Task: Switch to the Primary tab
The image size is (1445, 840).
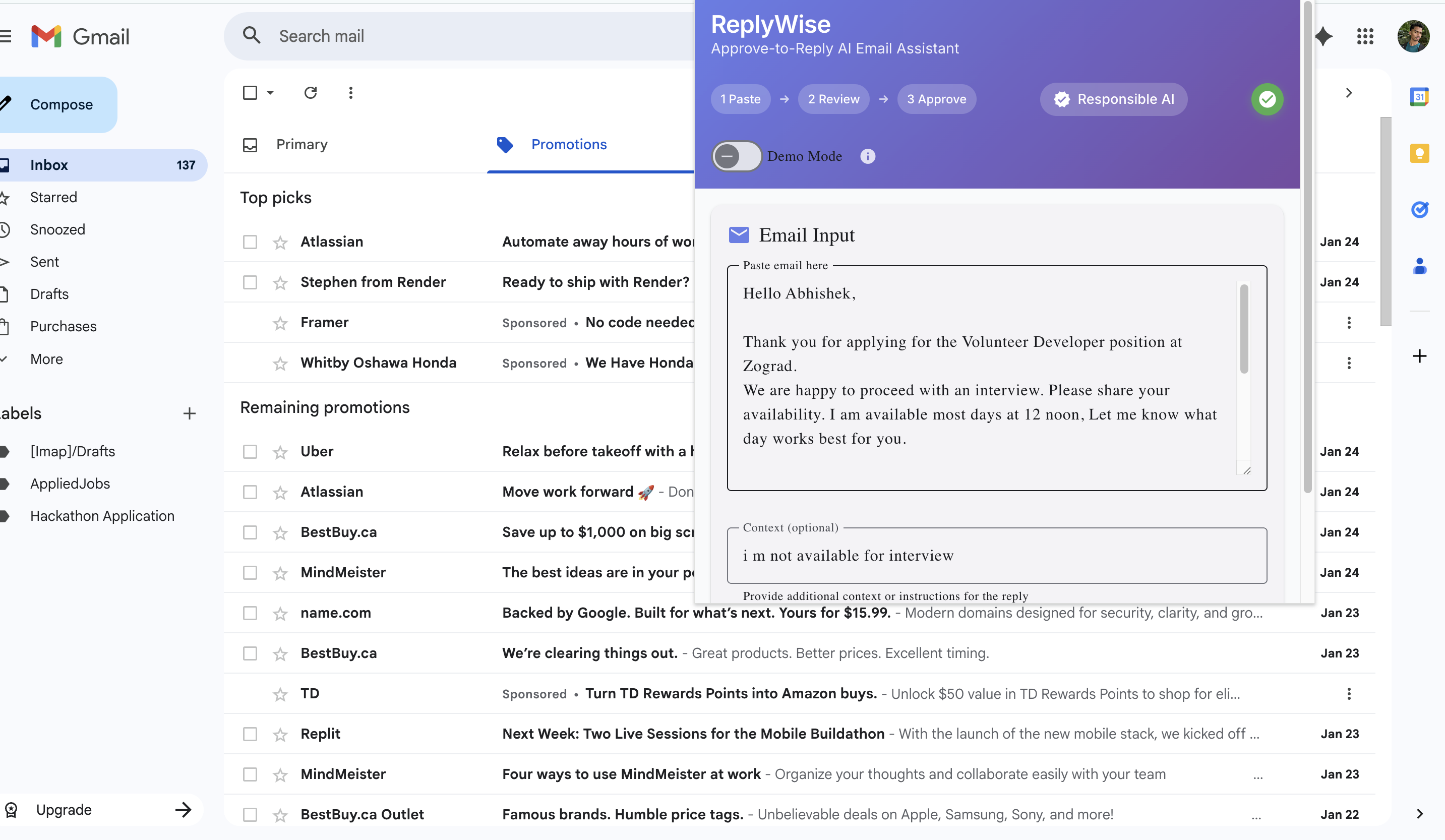Action: point(301,145)
